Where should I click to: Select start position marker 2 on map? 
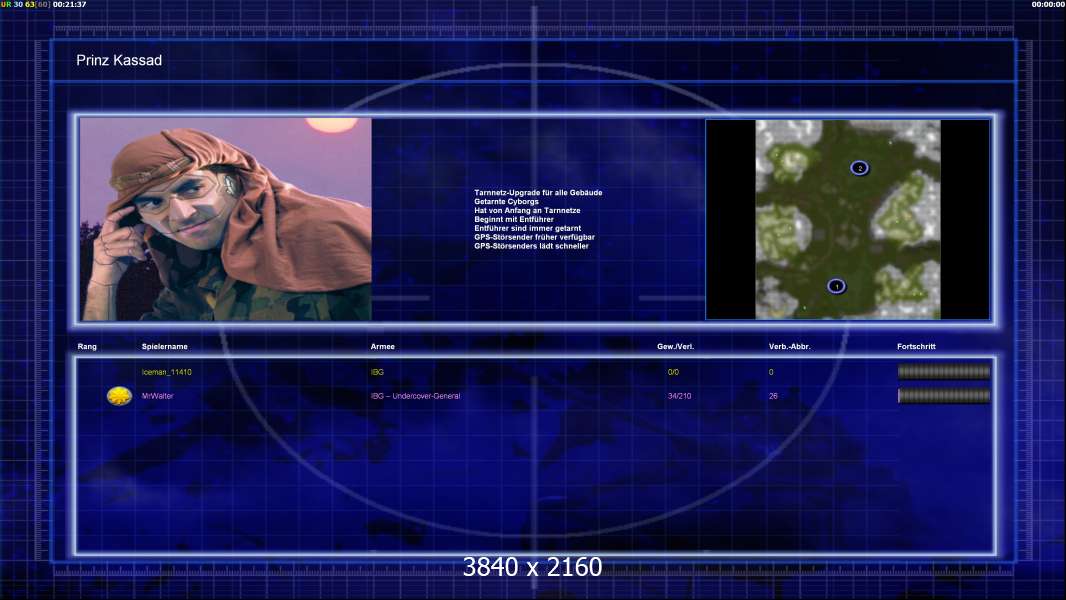point(859,168)
